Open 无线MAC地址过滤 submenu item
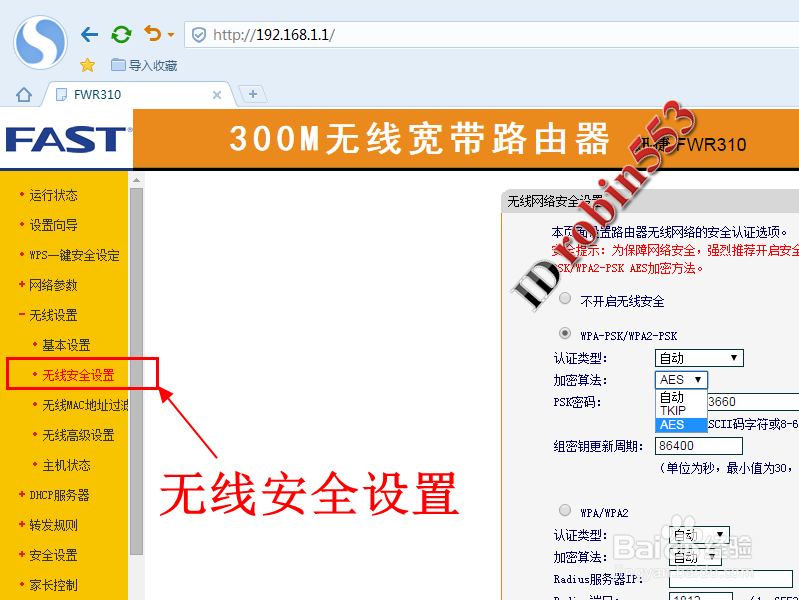 click(85, 405)
